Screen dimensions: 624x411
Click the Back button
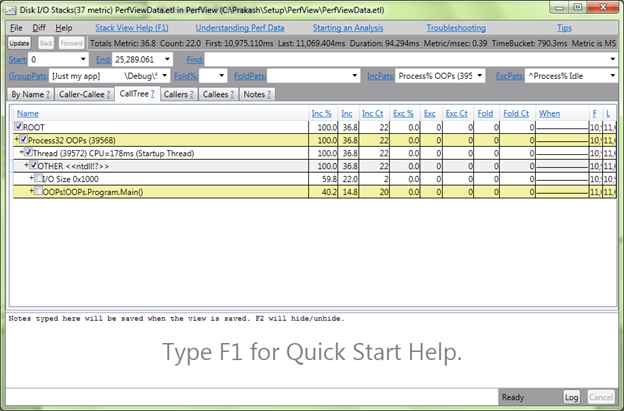click(x=46, y=43)
